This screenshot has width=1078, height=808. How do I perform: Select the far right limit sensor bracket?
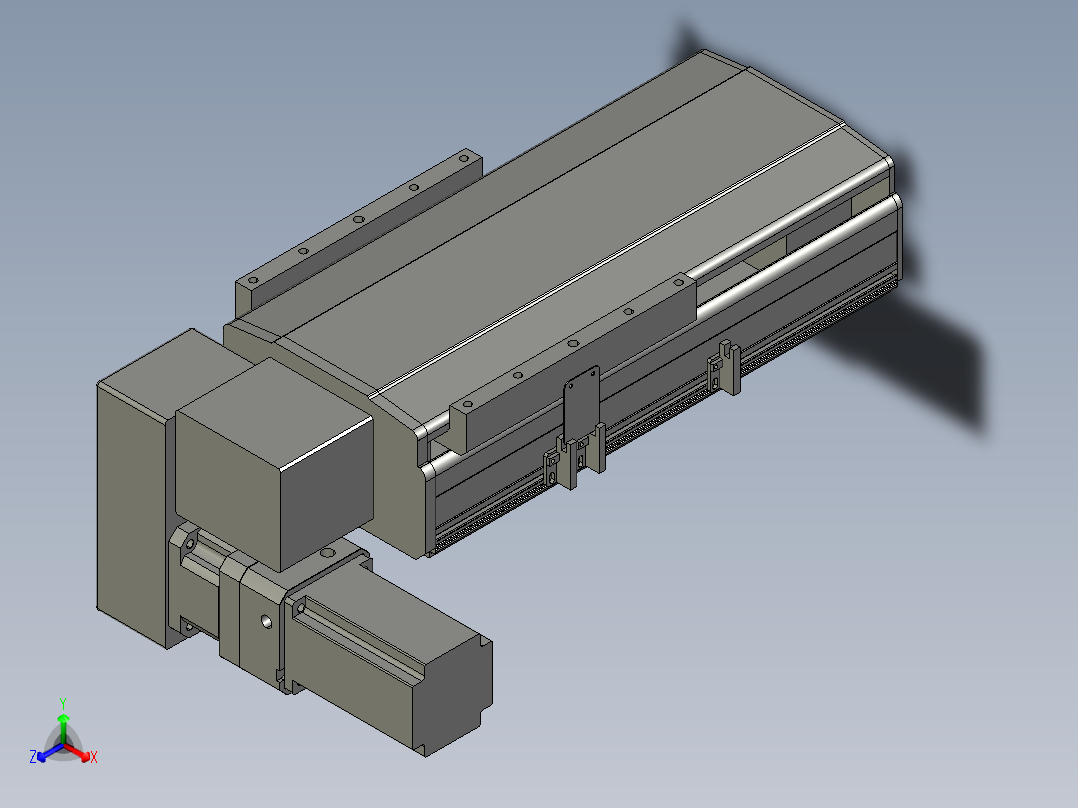[x=725, y=367]
